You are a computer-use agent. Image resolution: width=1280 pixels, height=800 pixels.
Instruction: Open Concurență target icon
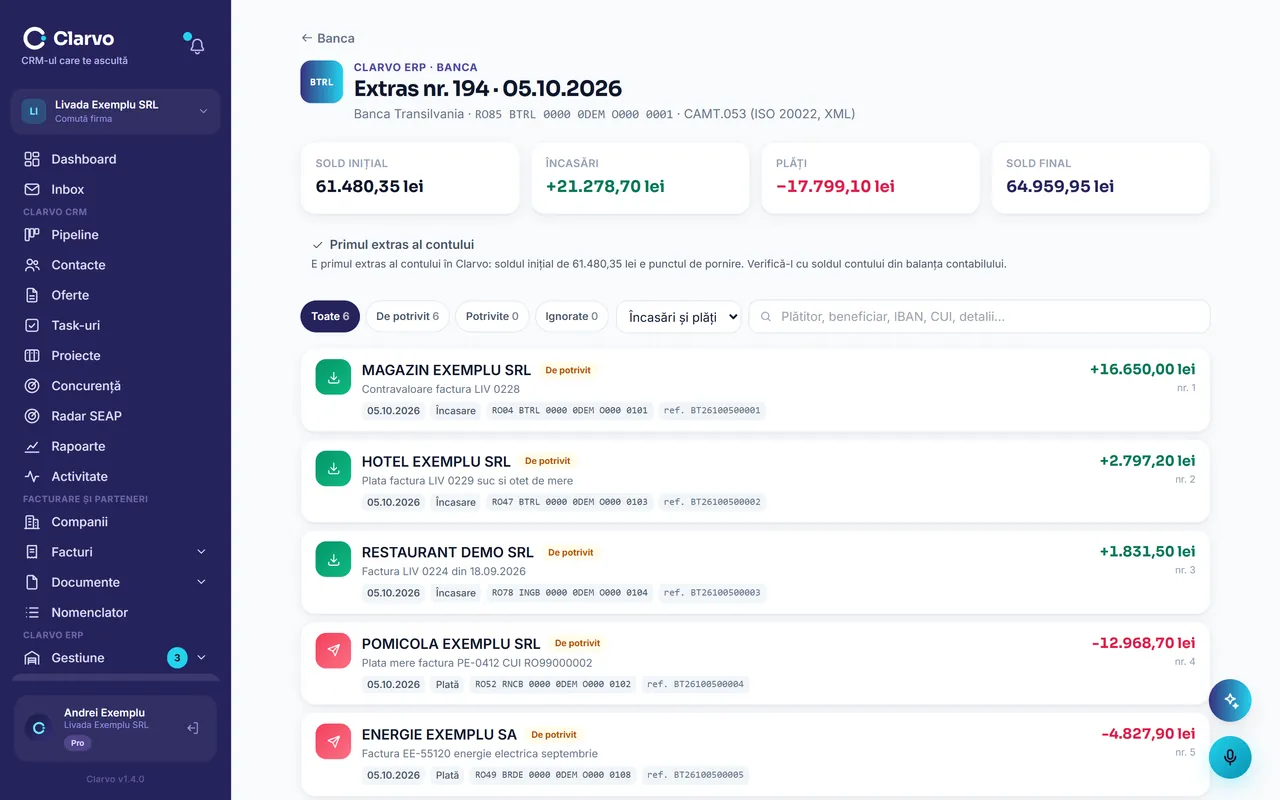[x=32, y=386]
